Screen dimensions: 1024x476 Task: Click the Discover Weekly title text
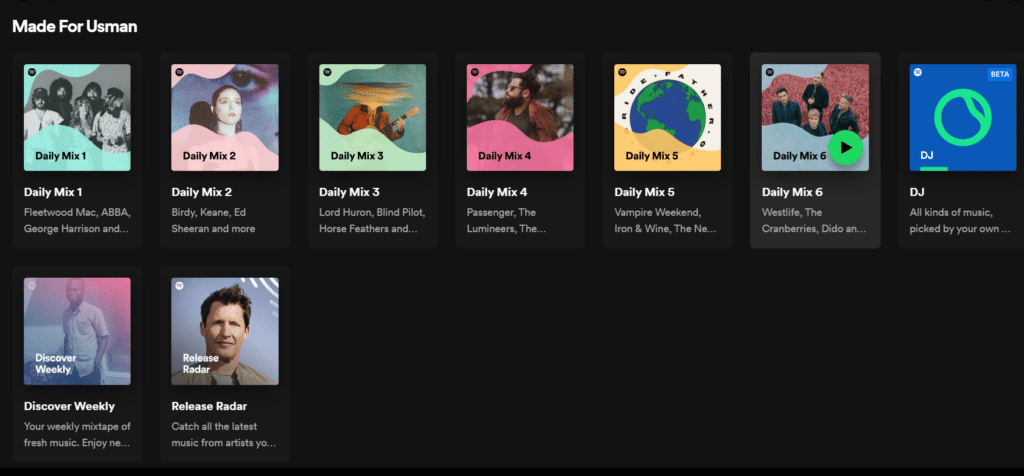(69, 406)
